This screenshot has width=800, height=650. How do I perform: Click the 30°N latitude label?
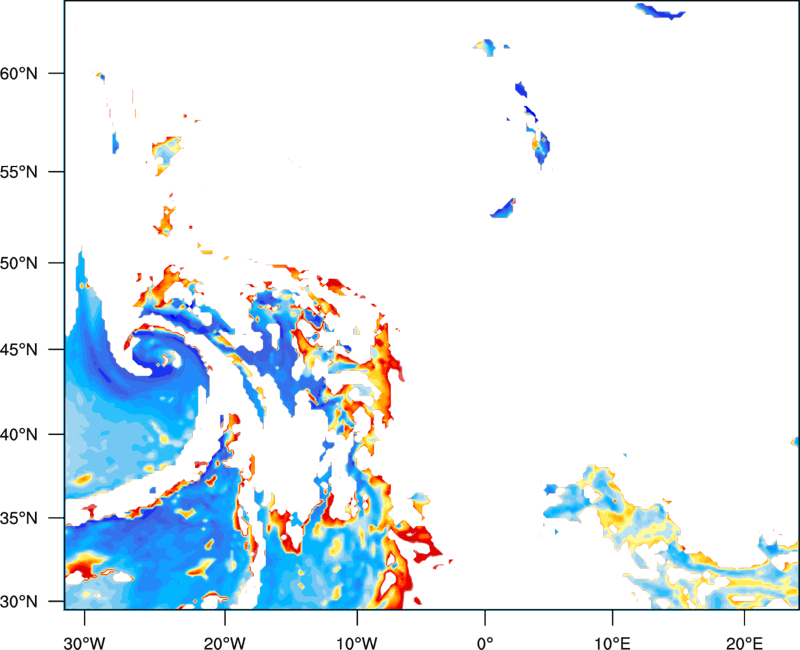pyautogui.click(x=19, y=602)
